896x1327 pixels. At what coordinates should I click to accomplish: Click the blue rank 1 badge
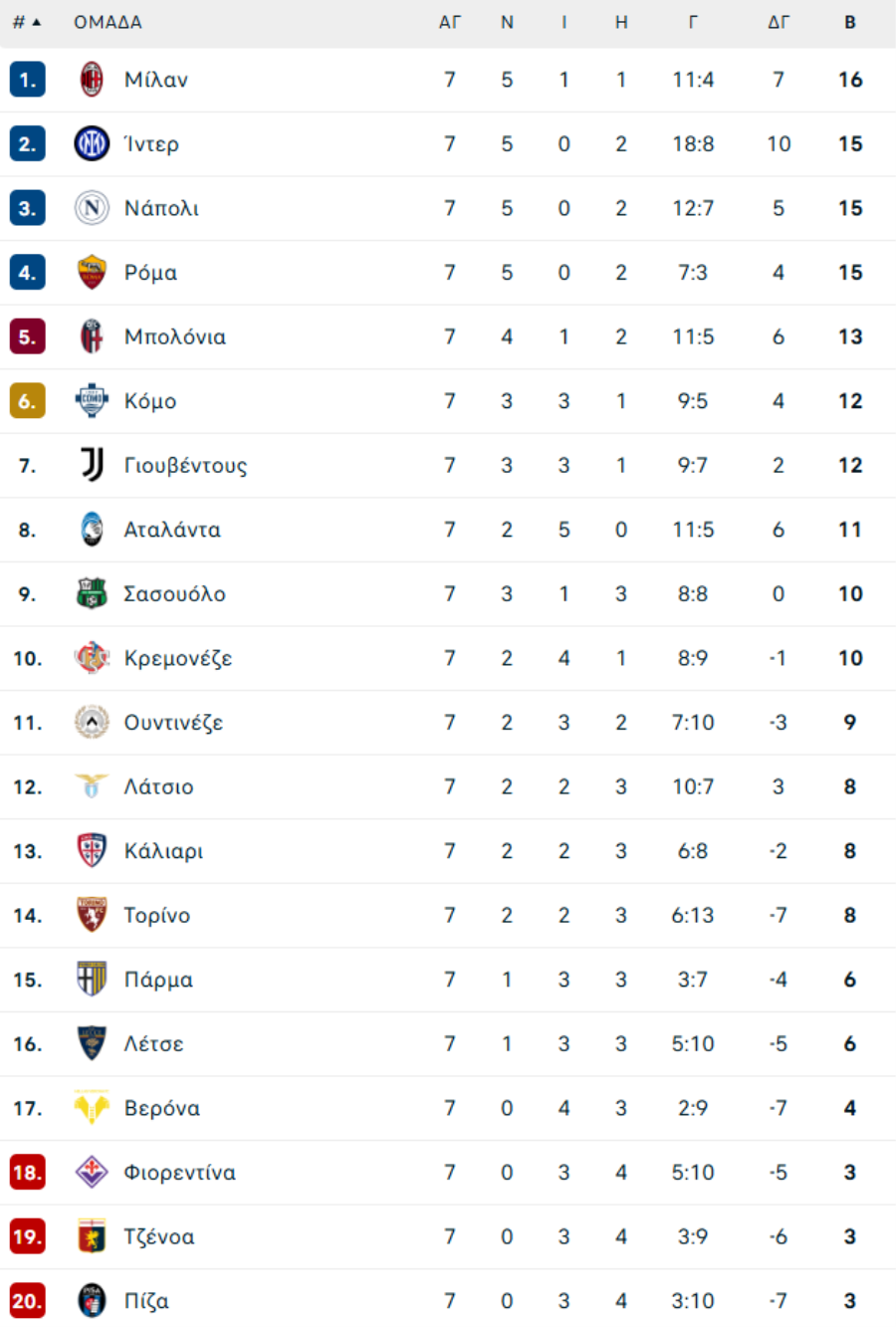coord(27,80)
